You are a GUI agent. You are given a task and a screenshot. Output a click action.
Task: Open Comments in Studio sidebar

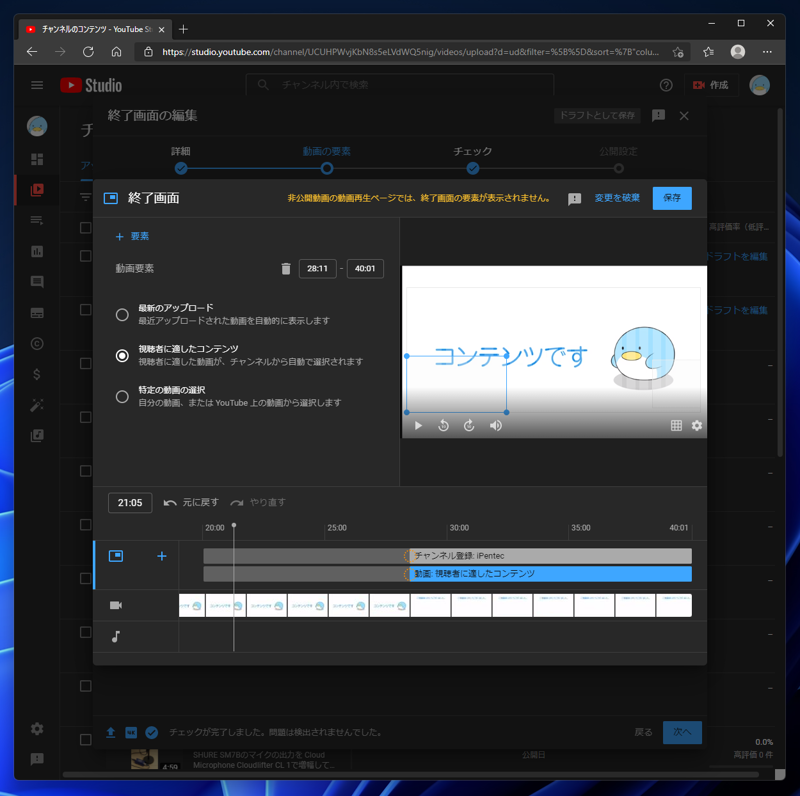[37, 282]
